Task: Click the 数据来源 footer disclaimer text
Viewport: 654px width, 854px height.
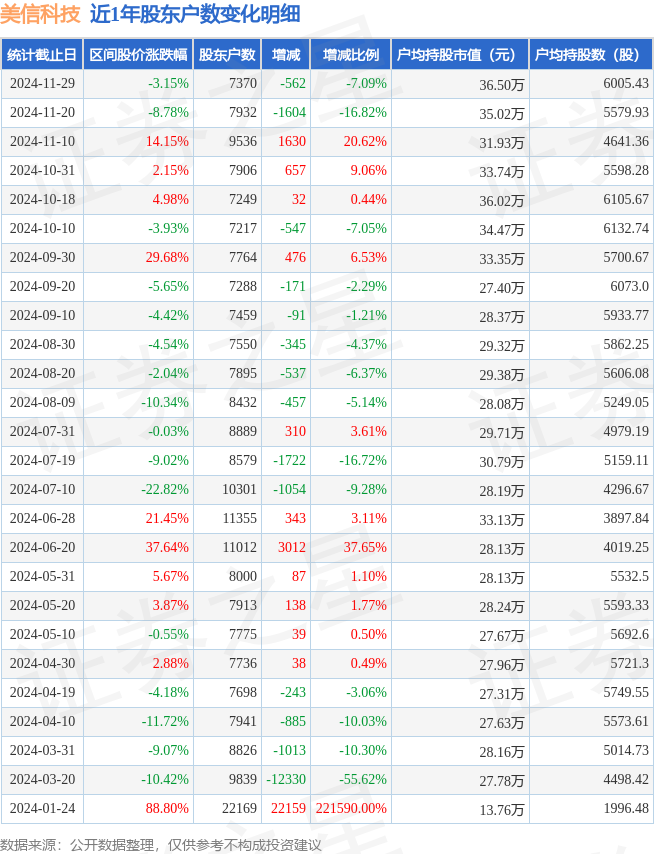Action: [x=161, y=845]
